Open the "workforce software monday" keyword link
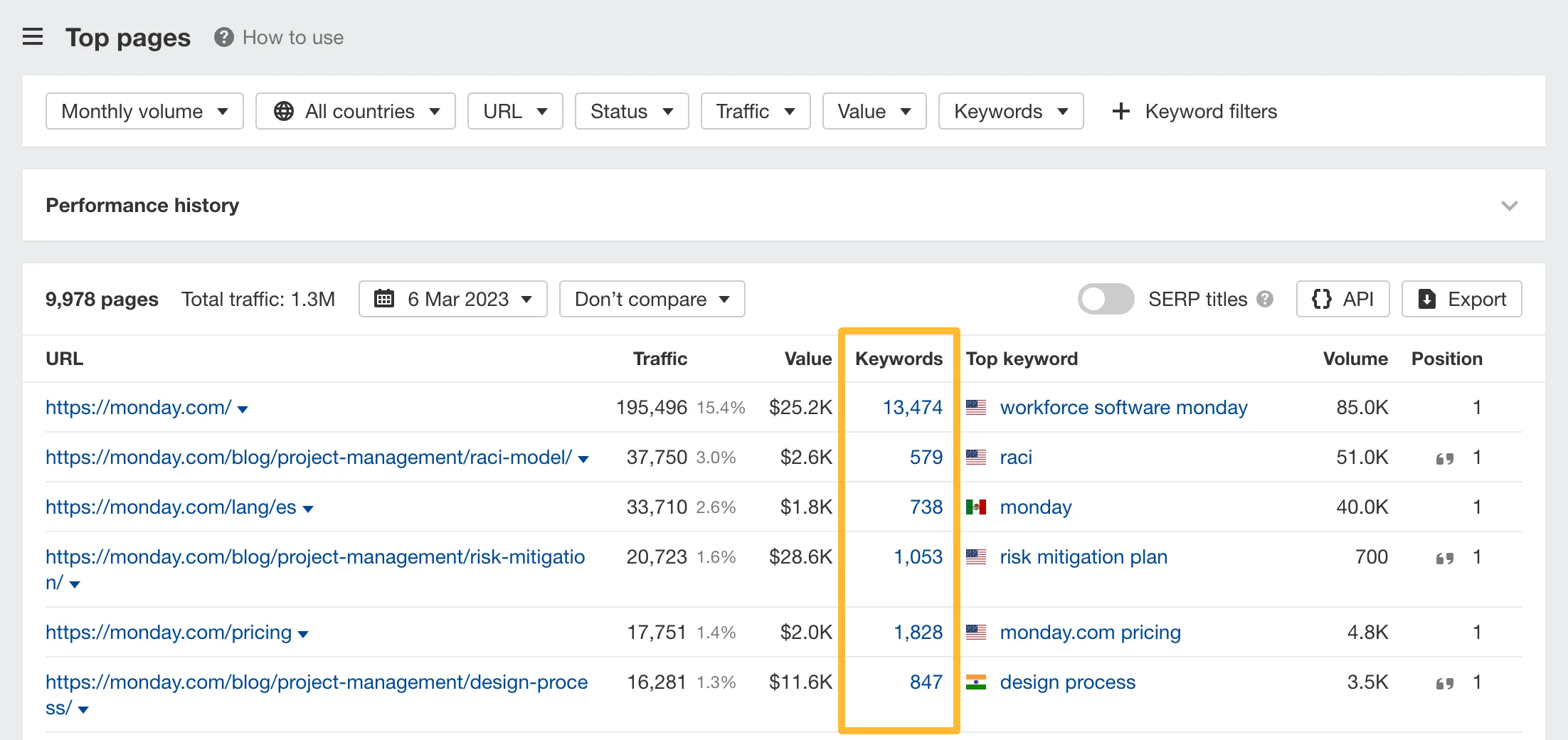This screenshot has height=740, width=1568. coord(1123,407)
